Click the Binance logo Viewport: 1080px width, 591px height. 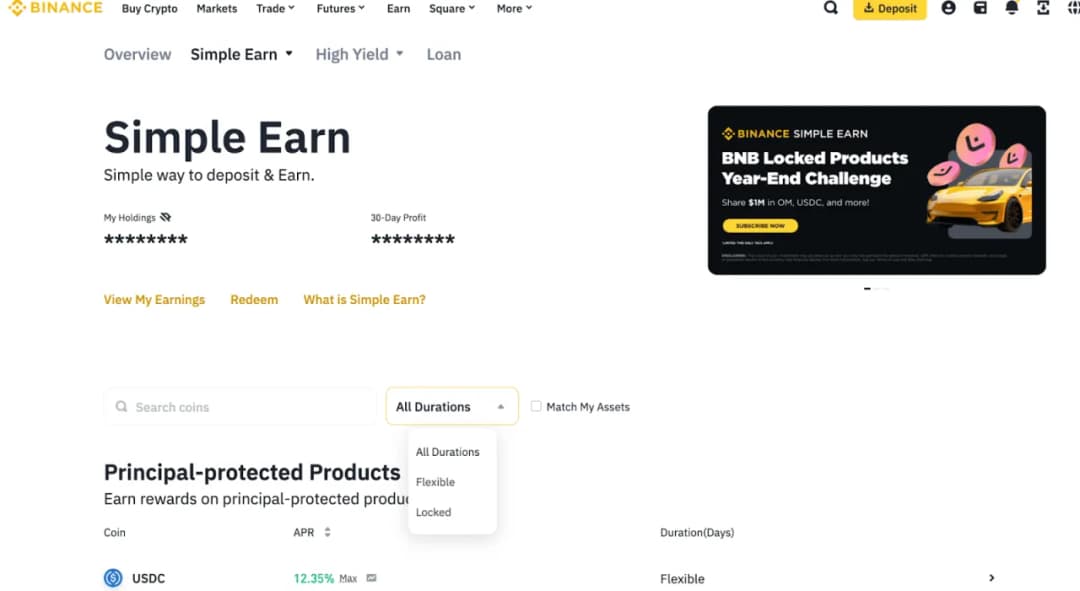[55, 8]
